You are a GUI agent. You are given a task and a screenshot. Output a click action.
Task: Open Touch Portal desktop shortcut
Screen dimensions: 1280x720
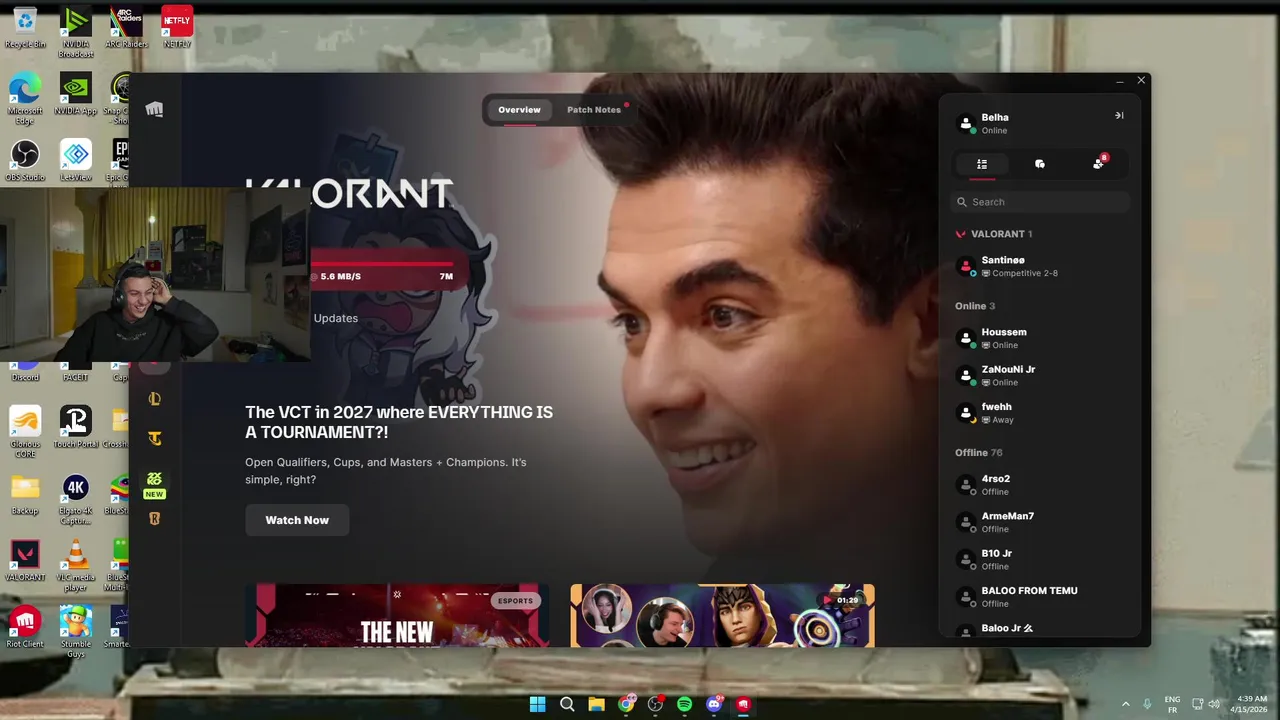click(x=76, y=427)
